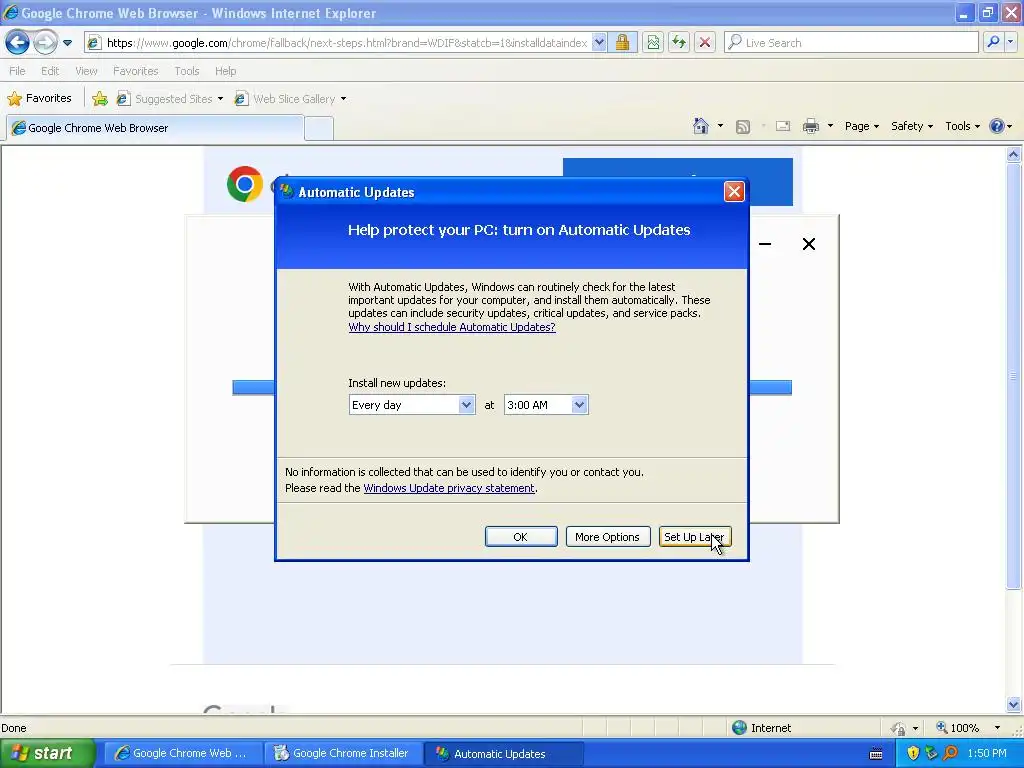Switch to Google Chrome Web taskbar item
Image resolution: width=1024 pixels, height=768 pixels.
point(182,754)
